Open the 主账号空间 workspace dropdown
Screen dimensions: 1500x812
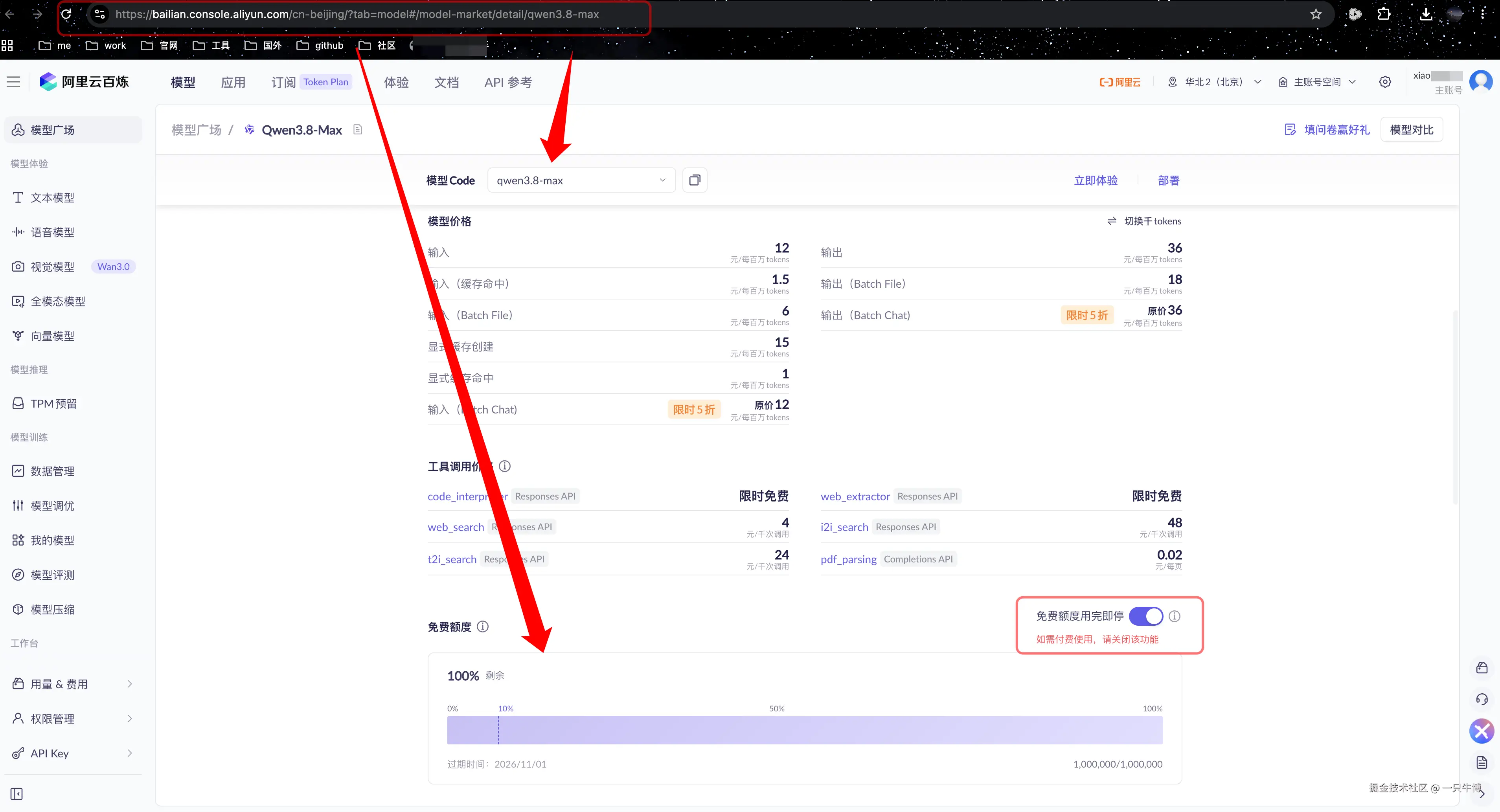(x=1317, y=82)
